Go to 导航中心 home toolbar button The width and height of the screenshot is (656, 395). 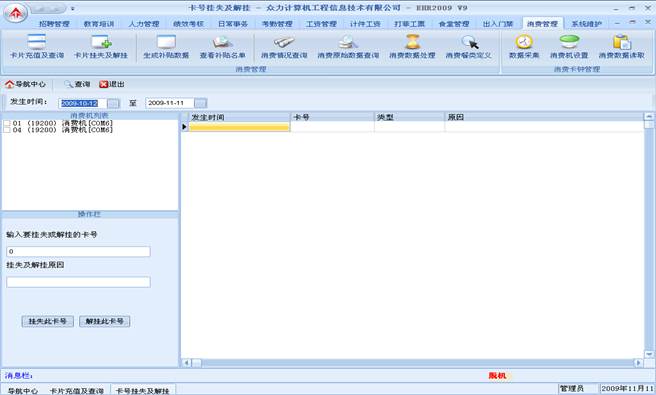[x=25, y=84]
